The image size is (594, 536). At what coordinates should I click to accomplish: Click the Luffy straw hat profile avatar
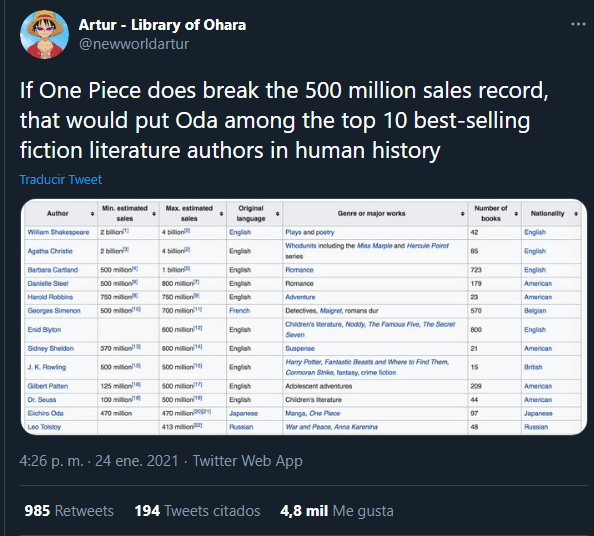44,34
